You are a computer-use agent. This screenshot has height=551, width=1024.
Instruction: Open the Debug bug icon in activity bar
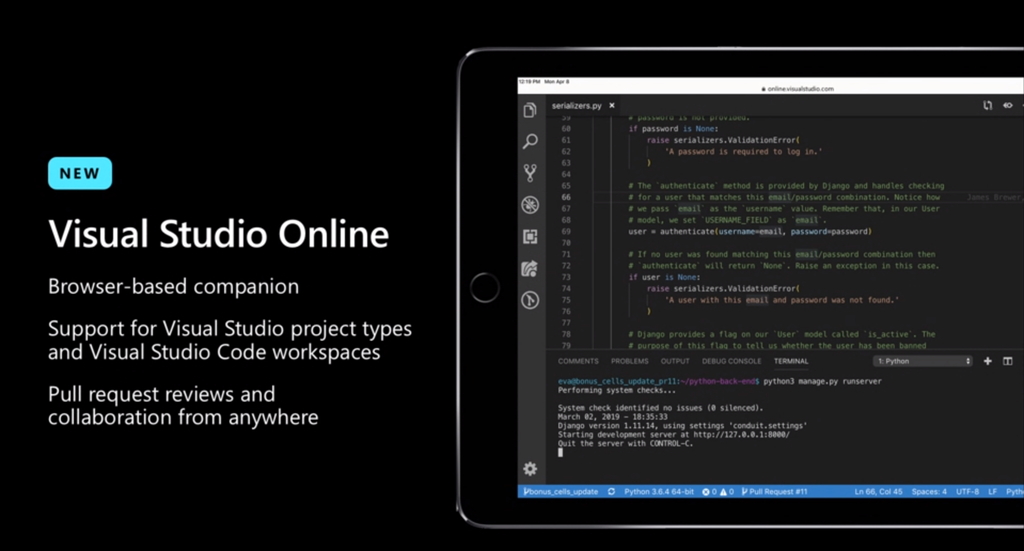point(530,205)
